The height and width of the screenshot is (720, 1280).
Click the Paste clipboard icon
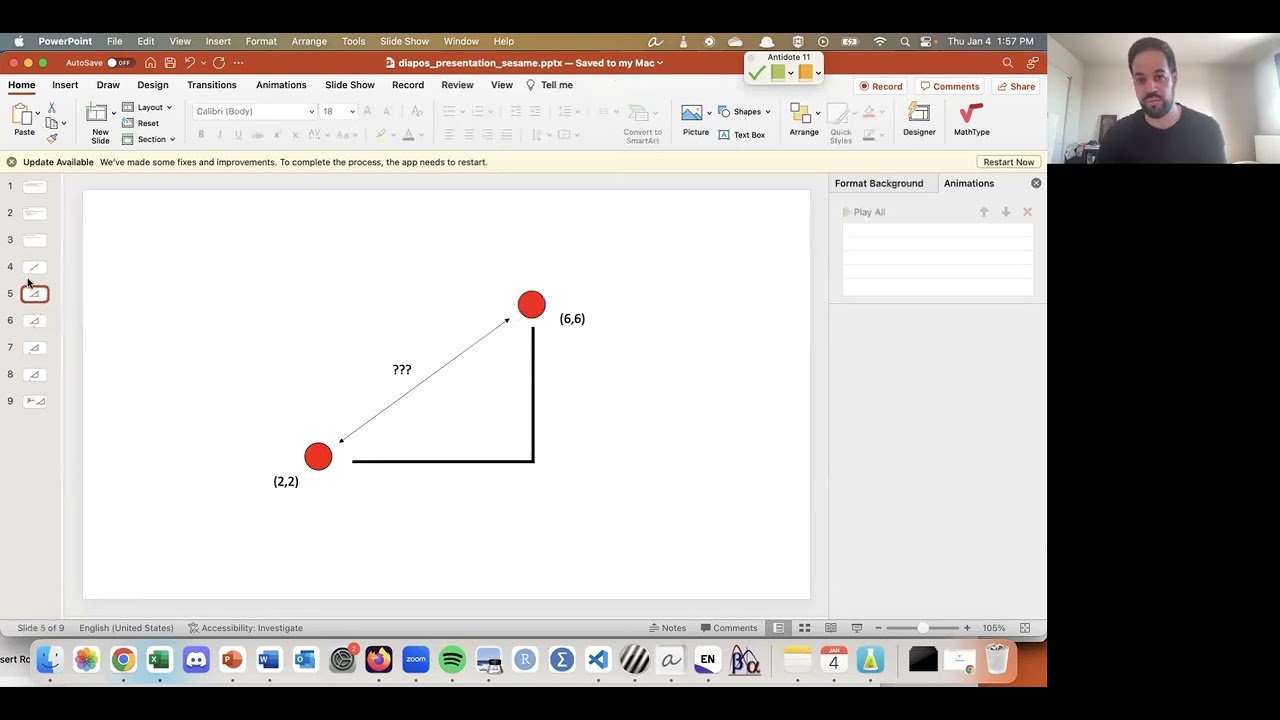(22, 115)
